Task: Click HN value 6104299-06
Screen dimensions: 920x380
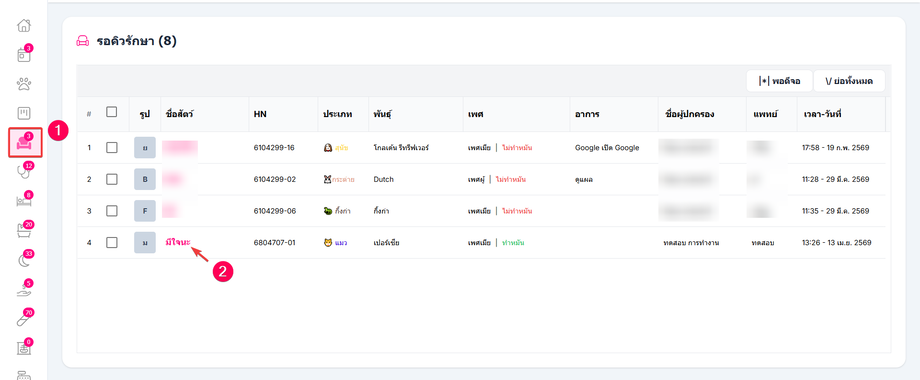Action: (x=275, y=211)
